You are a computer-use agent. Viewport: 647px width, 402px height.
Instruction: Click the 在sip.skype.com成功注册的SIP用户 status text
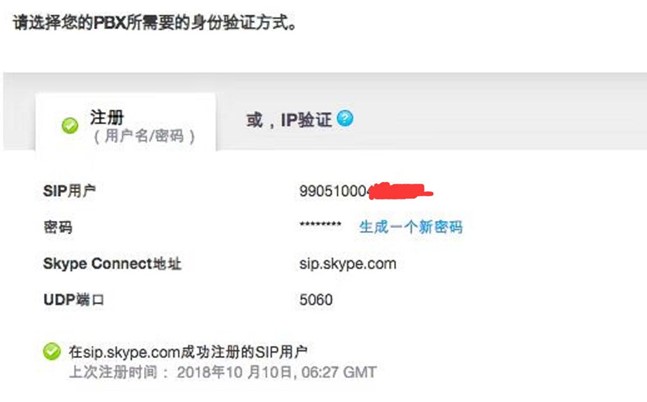(188, 352)
